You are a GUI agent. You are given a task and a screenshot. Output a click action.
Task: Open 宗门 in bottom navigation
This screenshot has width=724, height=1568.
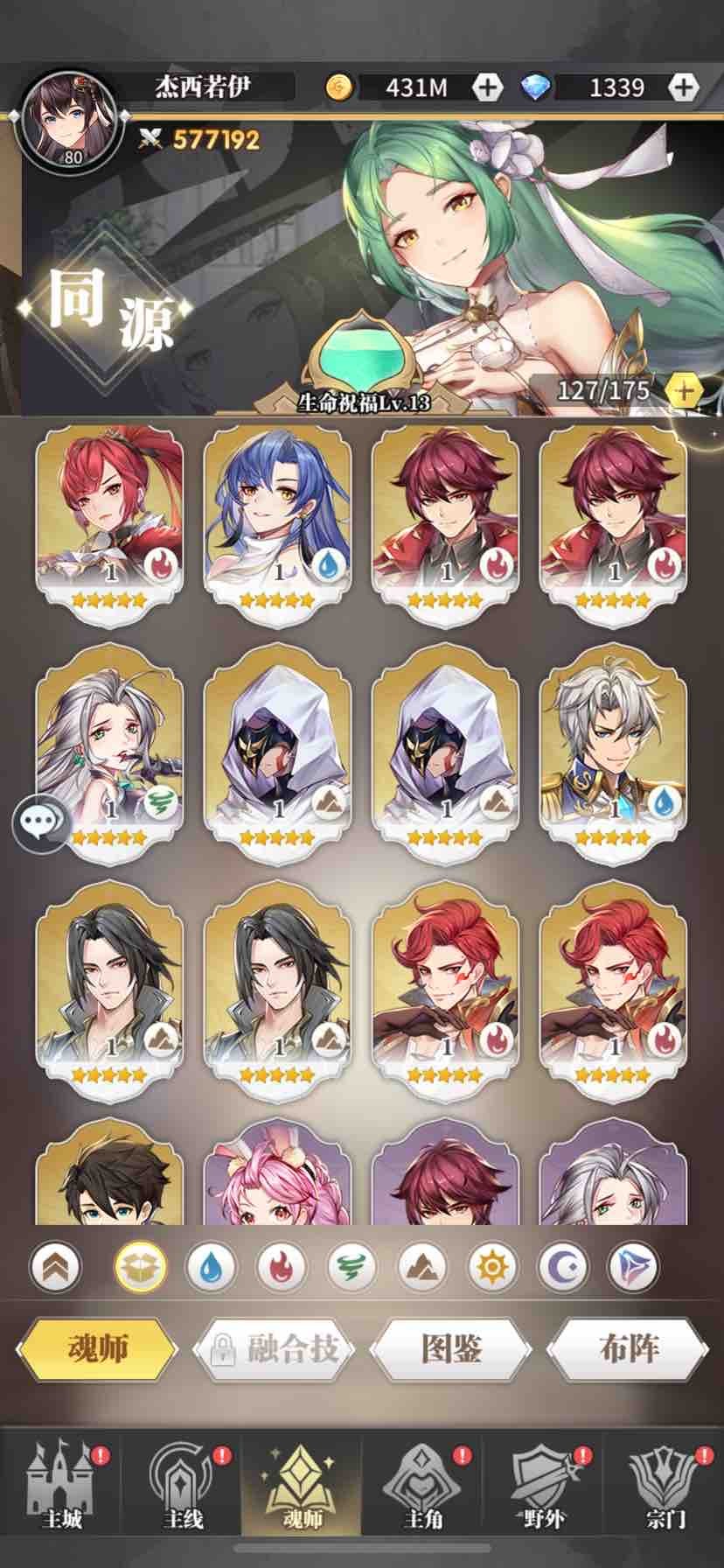coord(665,1484)
